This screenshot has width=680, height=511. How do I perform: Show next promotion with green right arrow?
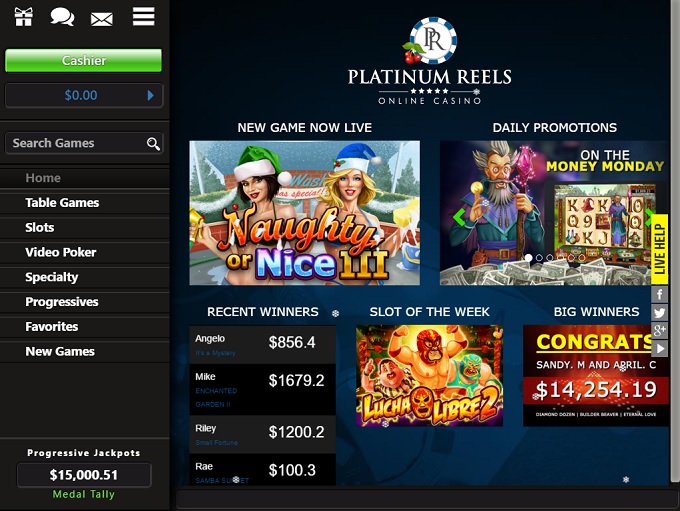pyautogui.click(x=649, y=216)
